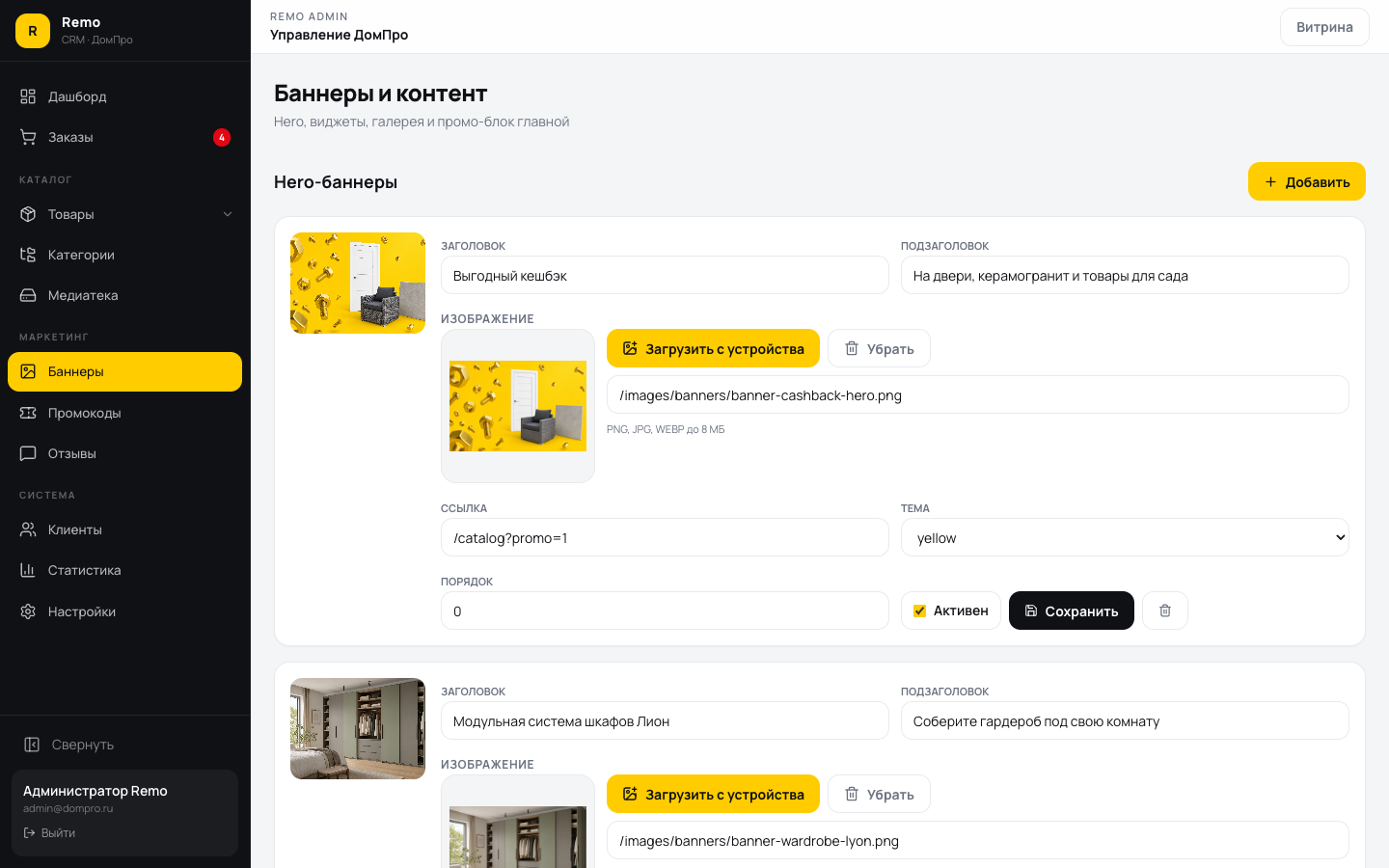Open the Настройки section

tap(124, 611)
